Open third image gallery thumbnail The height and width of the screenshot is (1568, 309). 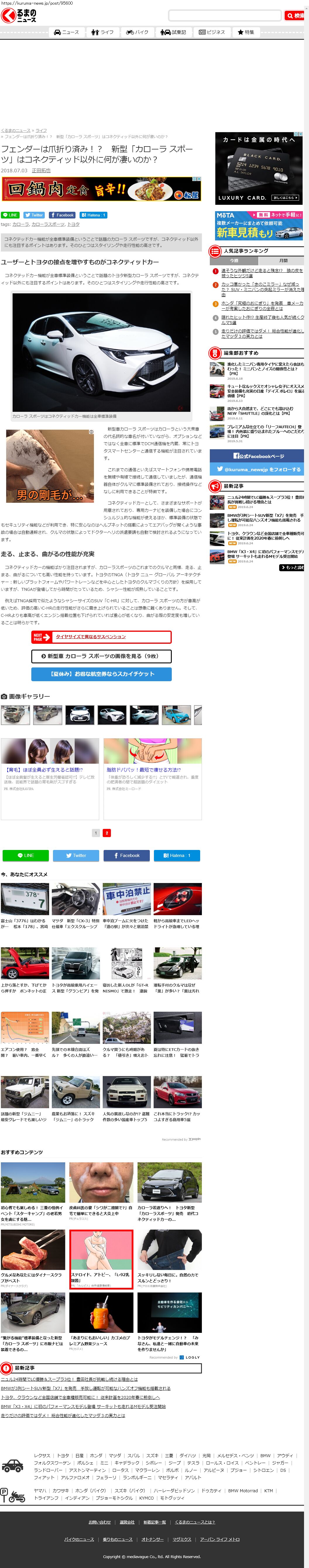click(x=80, y=715)
